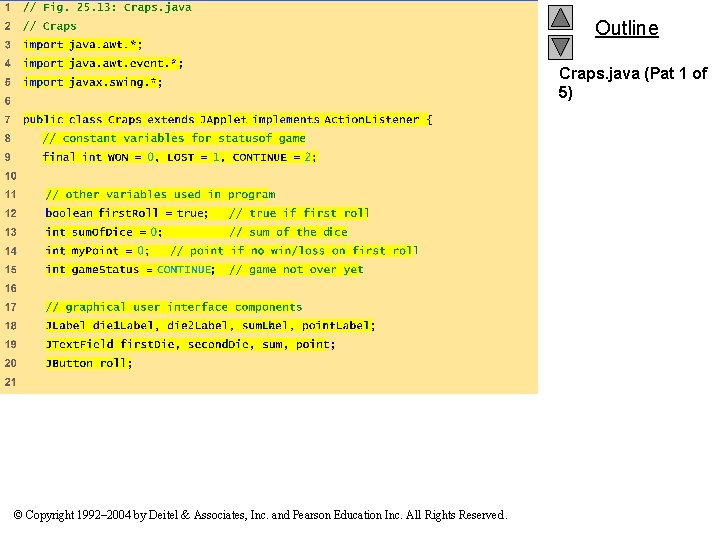Image resolution: width=720 pixels, height=540 pixels.
Task: Click the 'public class Craps extends JApplet' line
Action: coord(227,120)
